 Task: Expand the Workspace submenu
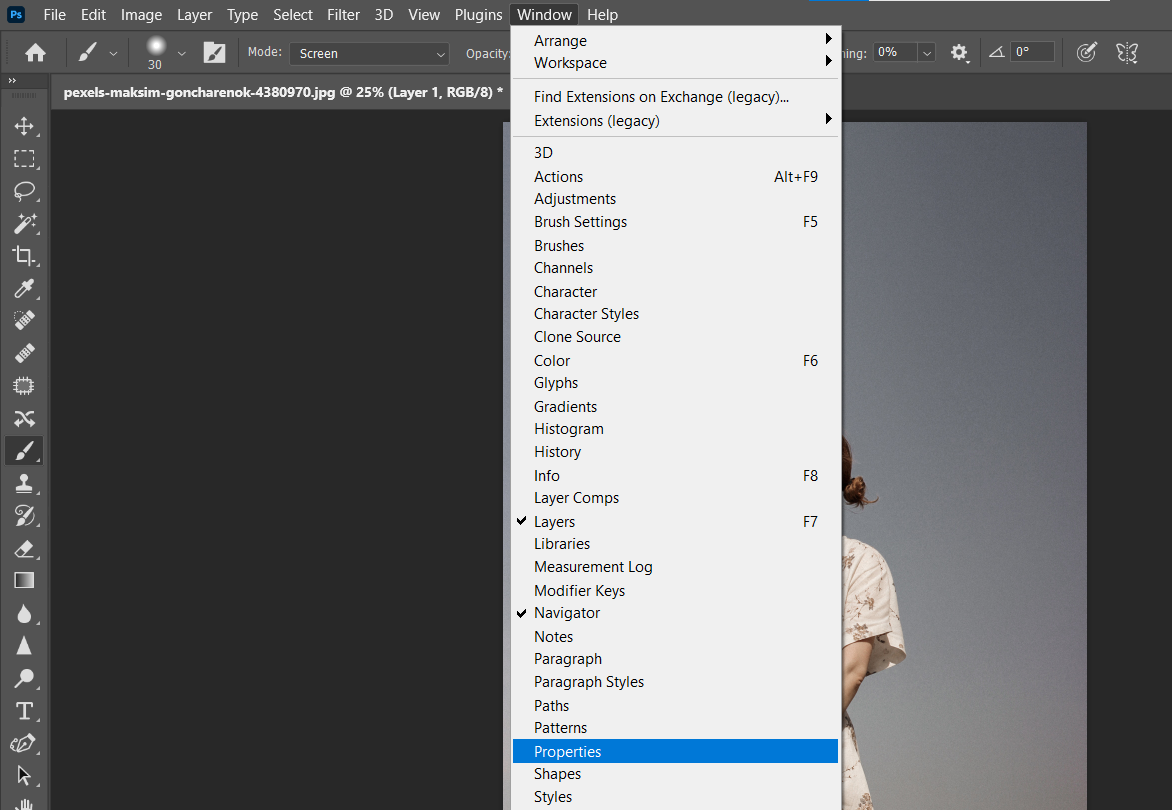[x=675, y=63]
